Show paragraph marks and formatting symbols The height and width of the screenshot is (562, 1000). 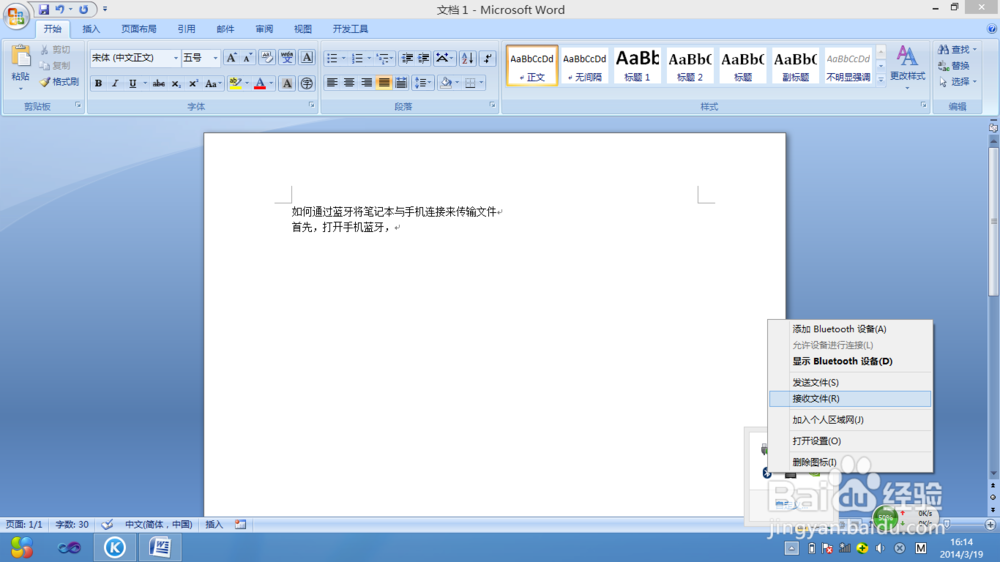coord(487,58)
